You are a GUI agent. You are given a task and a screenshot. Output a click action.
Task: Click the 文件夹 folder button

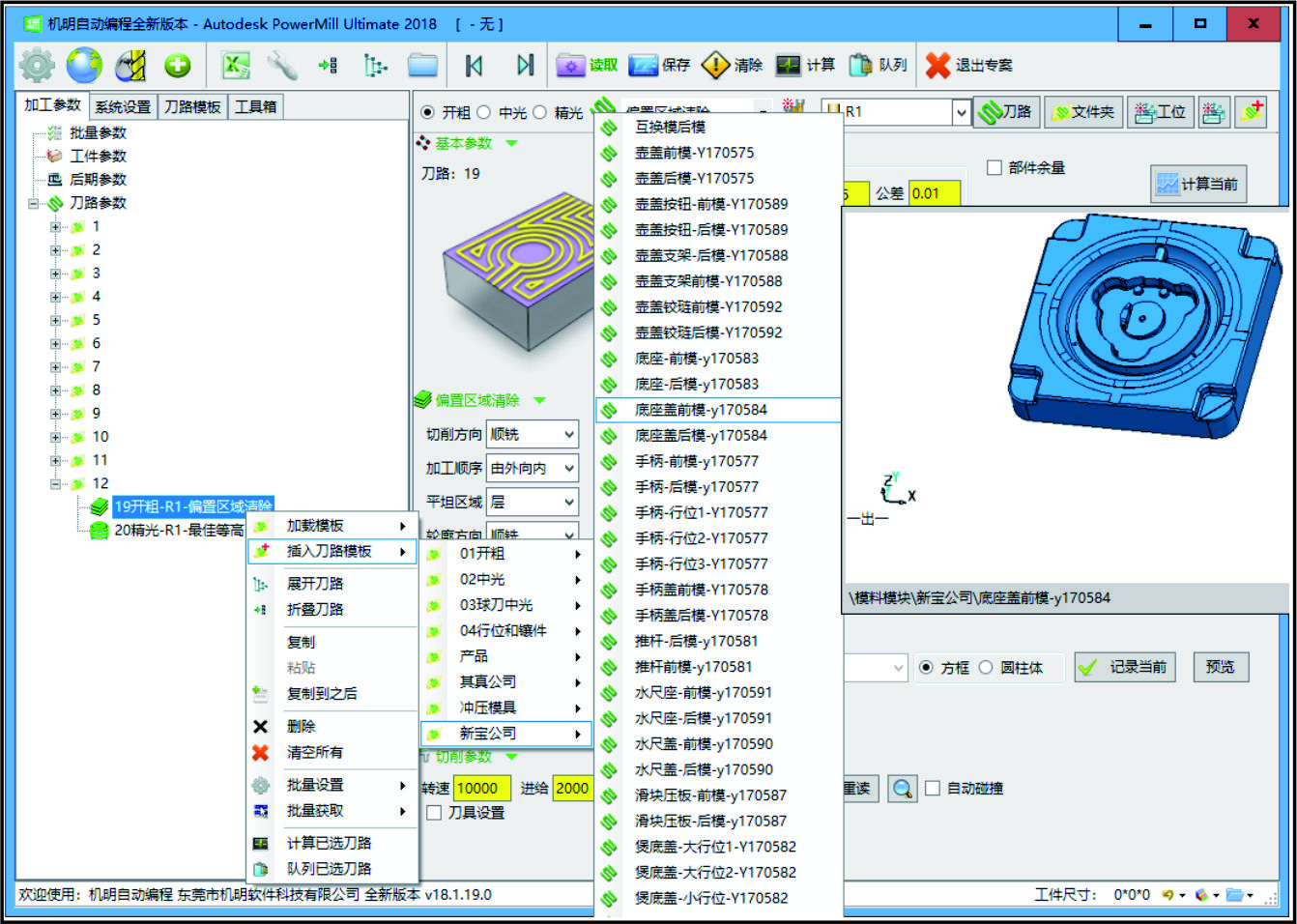[x=1082, y=112]
